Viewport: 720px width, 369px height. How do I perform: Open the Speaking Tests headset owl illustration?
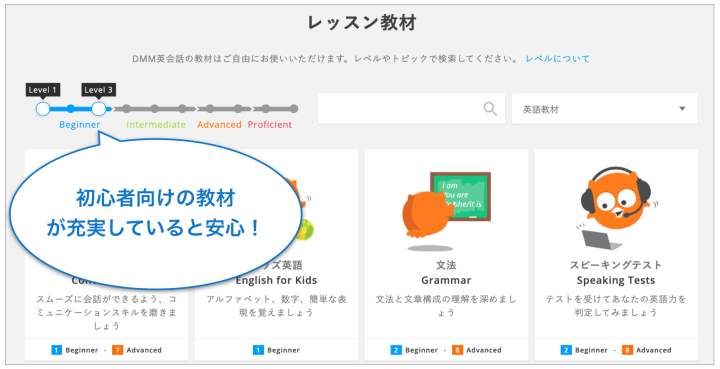pyautogui.click(x=615, y=207)
